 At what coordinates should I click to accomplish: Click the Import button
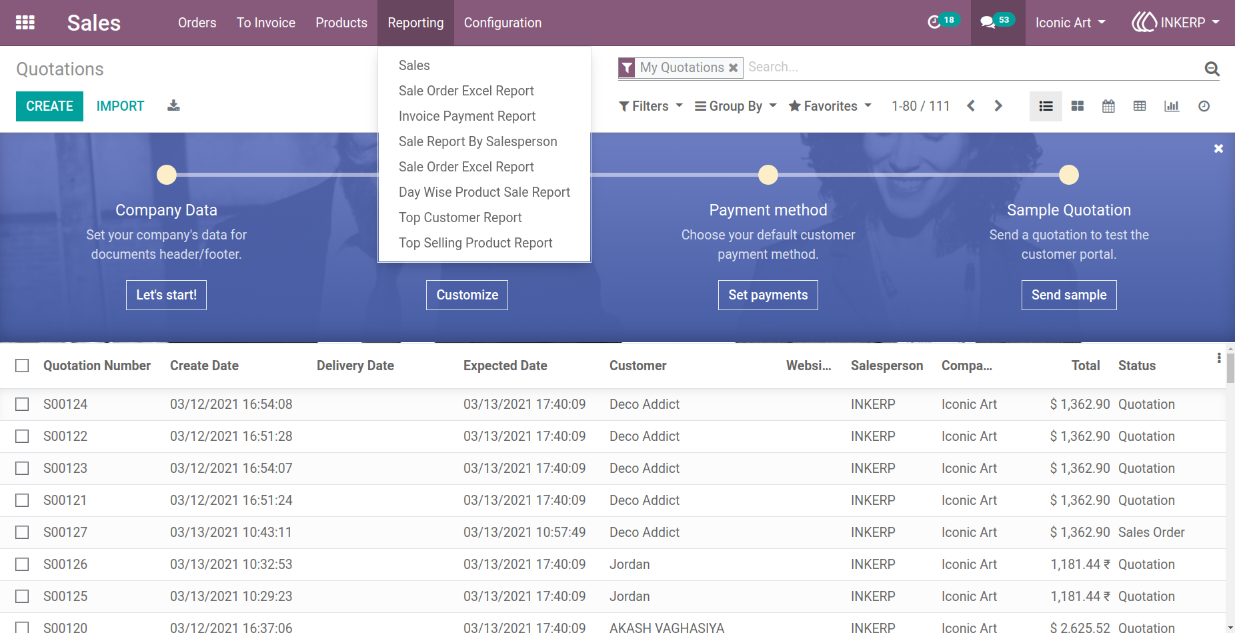pyautogui.click(x=120, y=106)
